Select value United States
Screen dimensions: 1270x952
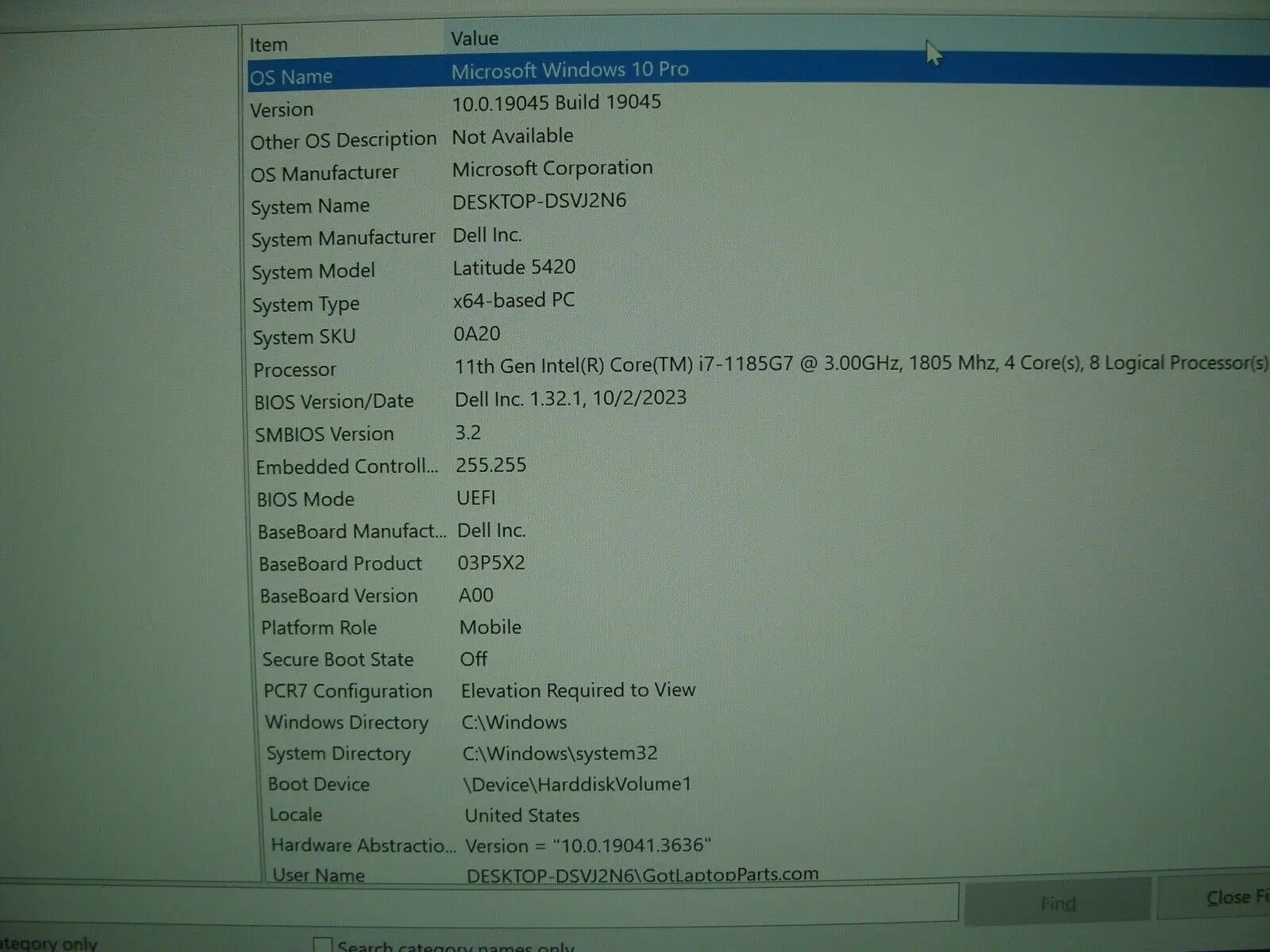point(521,815)
